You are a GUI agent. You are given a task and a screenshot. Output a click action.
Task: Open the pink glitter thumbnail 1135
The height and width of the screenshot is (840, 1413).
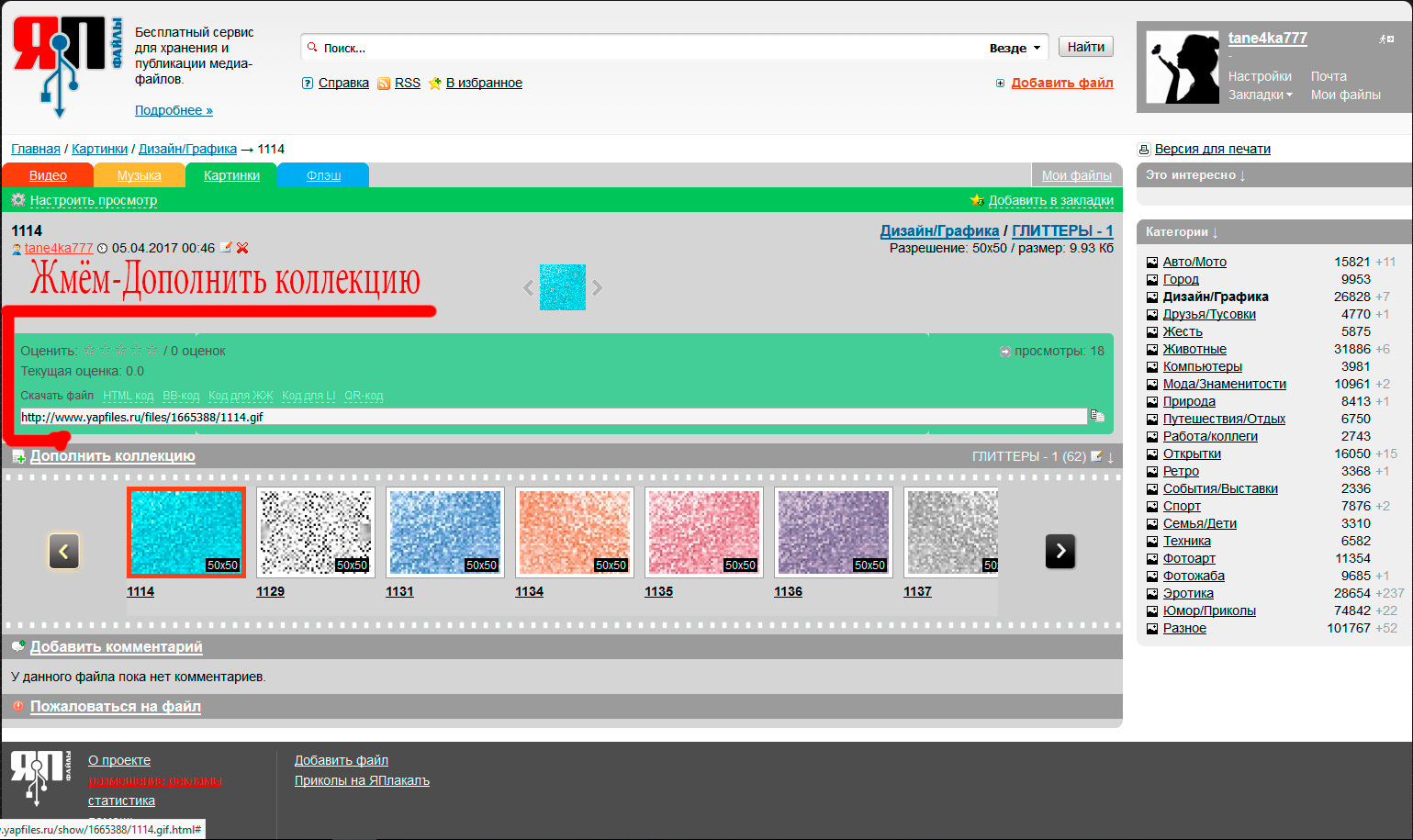[x=704, y=532]
